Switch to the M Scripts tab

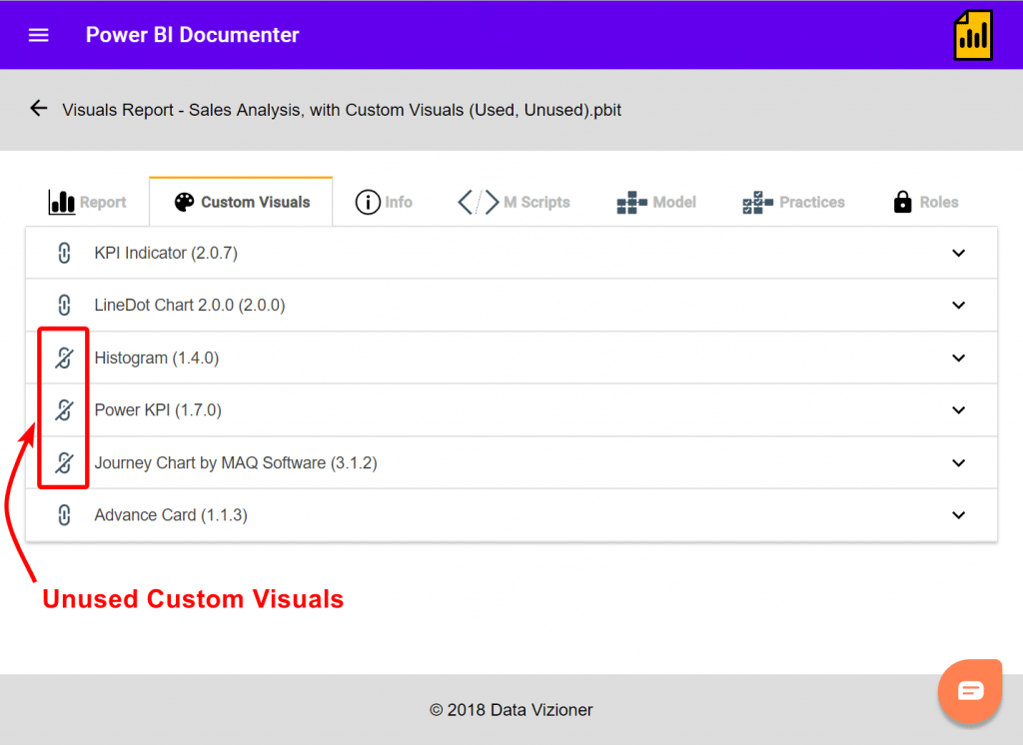pyautogui.click(x=513, y=202)
